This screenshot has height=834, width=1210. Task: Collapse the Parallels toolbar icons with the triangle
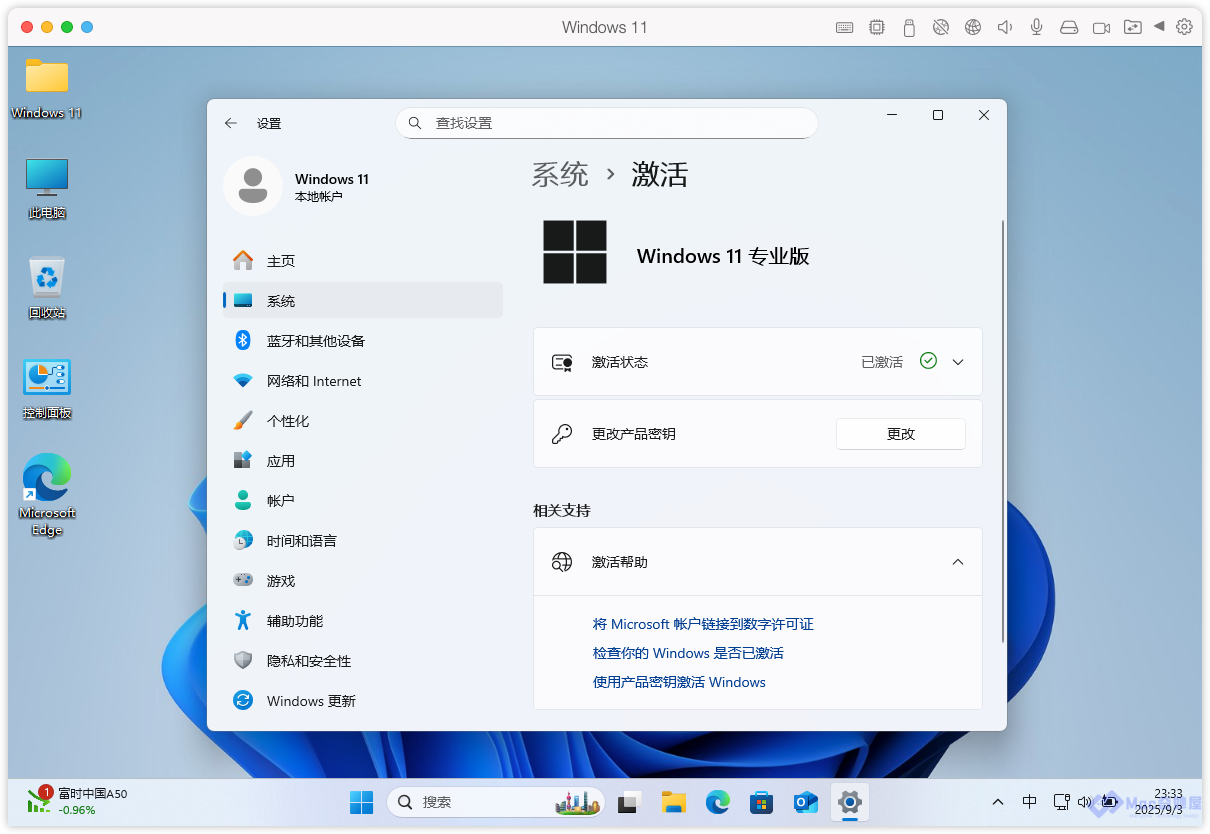1159,26
